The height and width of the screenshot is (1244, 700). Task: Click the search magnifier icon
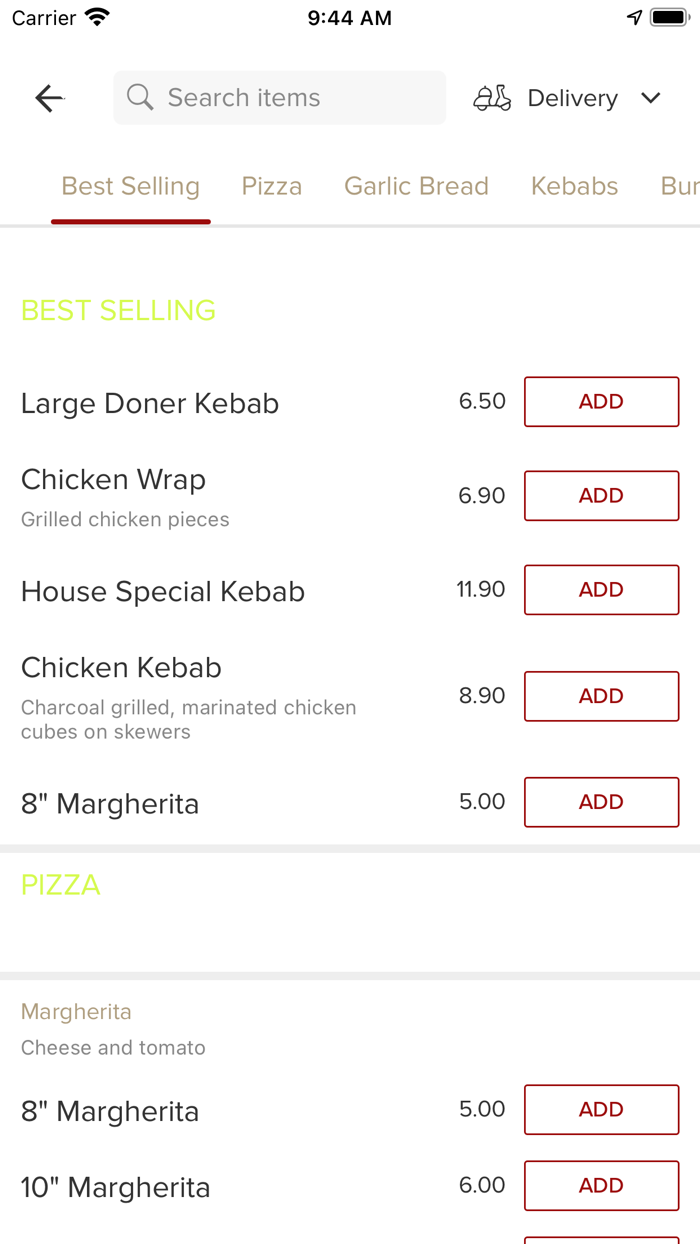139,97
